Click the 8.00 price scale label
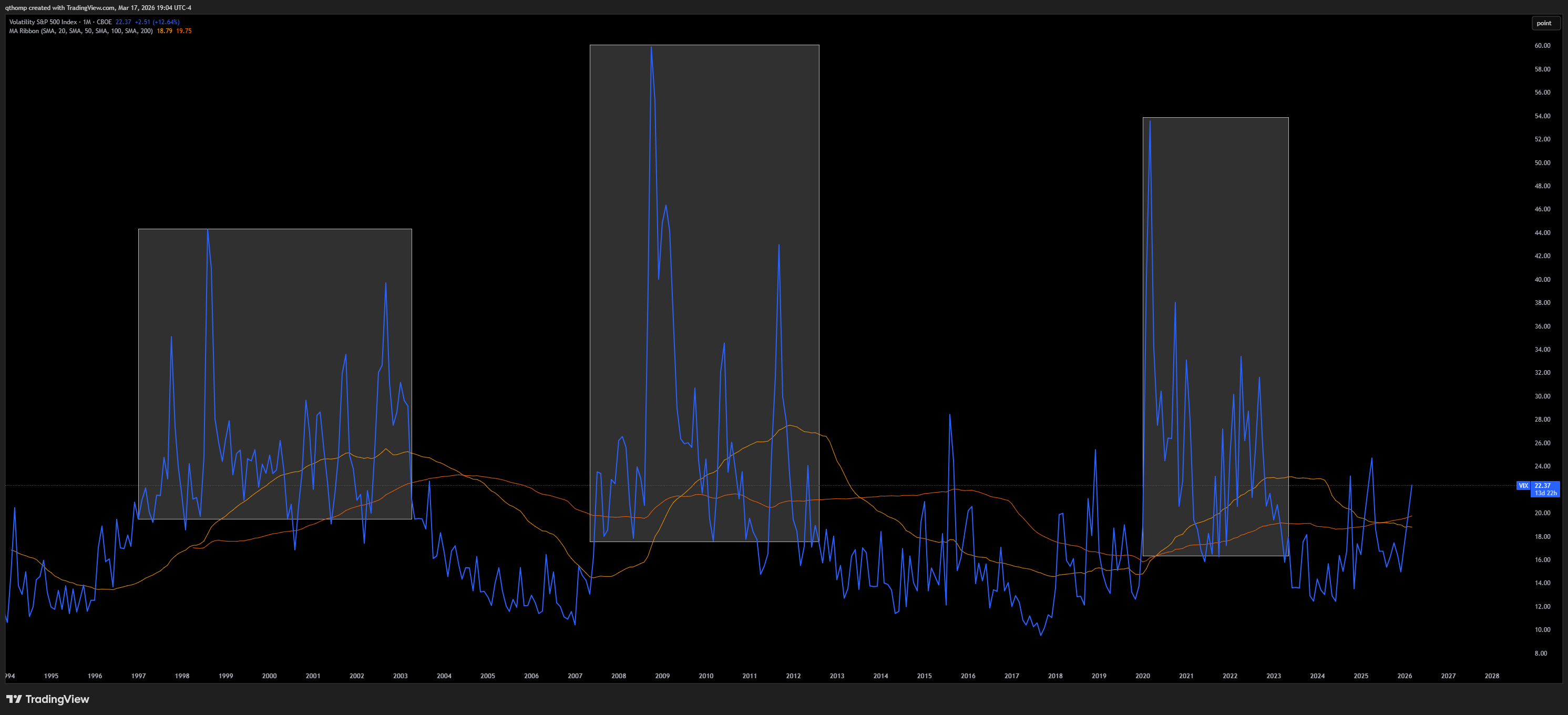The height and width of the screenshot is (715, 1568). click(x=1541, y=653)
